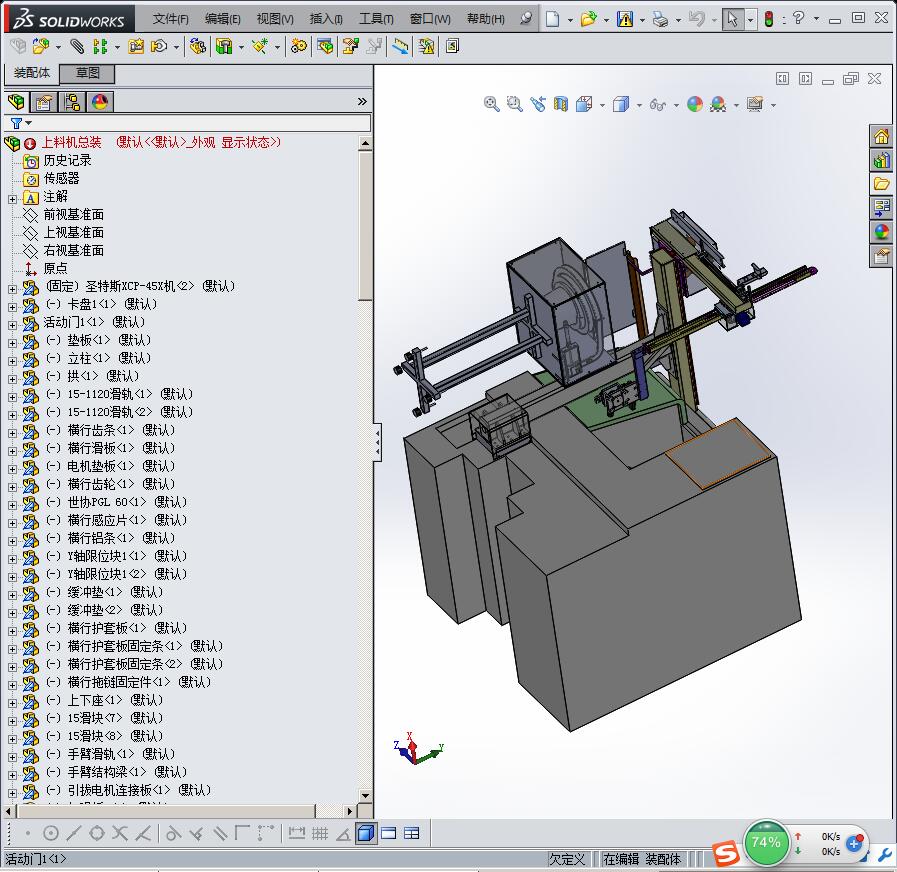897x872 pixels.
Task: Click the Print icon in the toolbar
Action: [660, 19]
